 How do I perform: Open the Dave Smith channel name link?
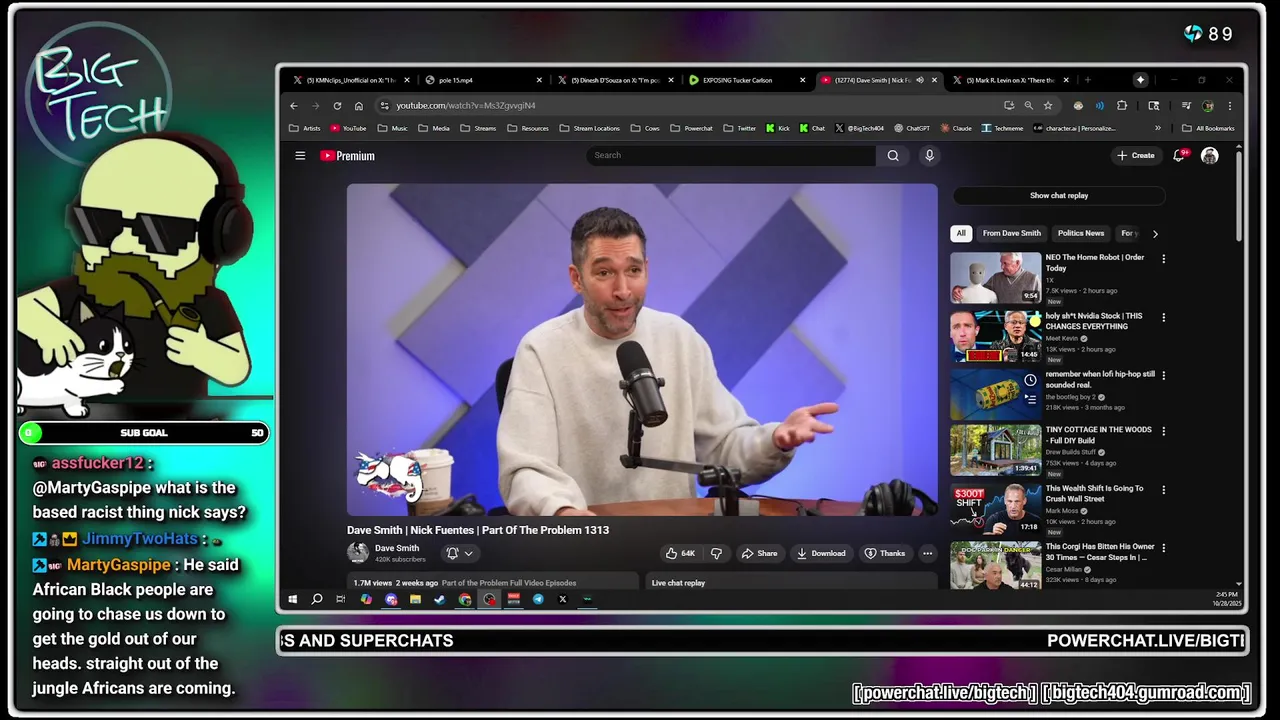(x=397, y=548)
